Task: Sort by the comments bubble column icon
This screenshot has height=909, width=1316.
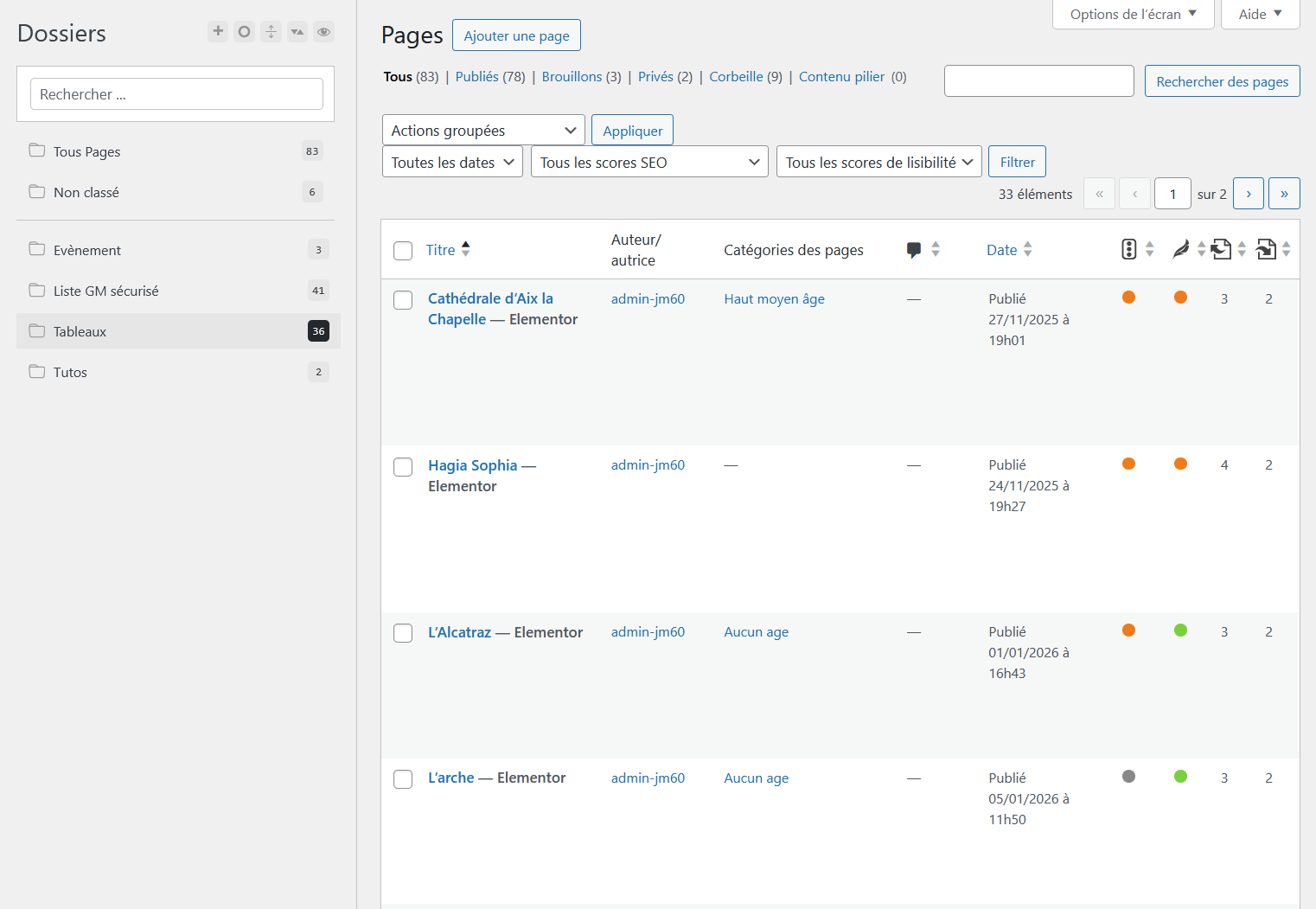Action: pos(914,250)
